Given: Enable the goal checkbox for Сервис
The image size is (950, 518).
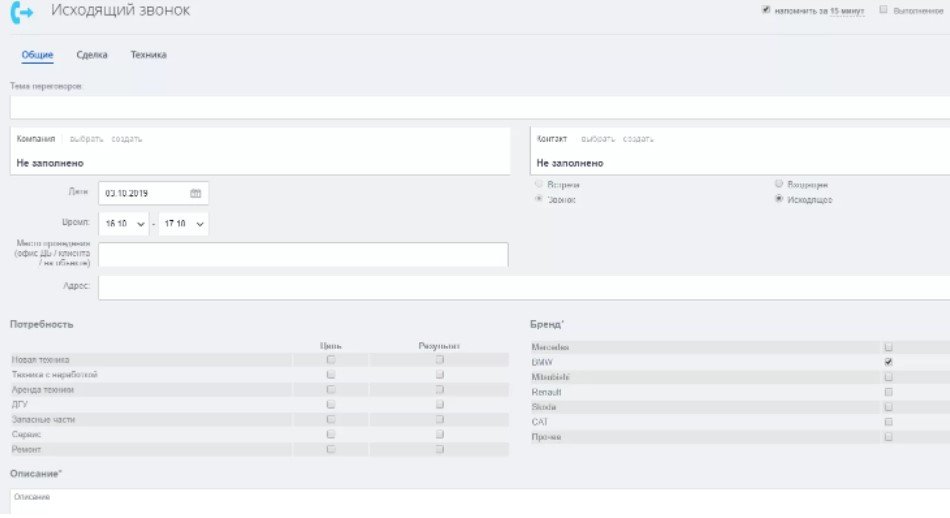Looking at the screenshot, I should click(x=331, y=435).
